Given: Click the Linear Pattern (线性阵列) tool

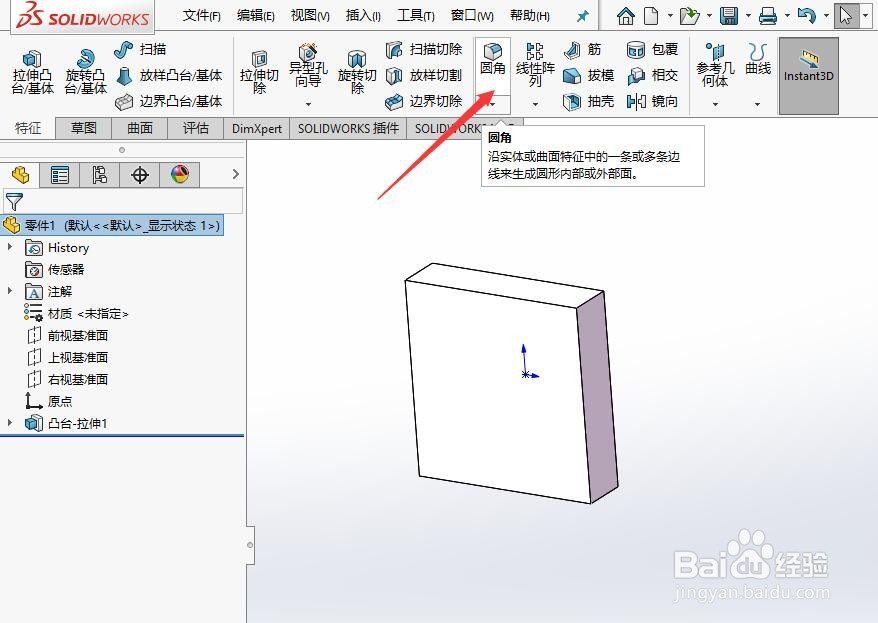Looking at the screenshot, I should [535, 66].
